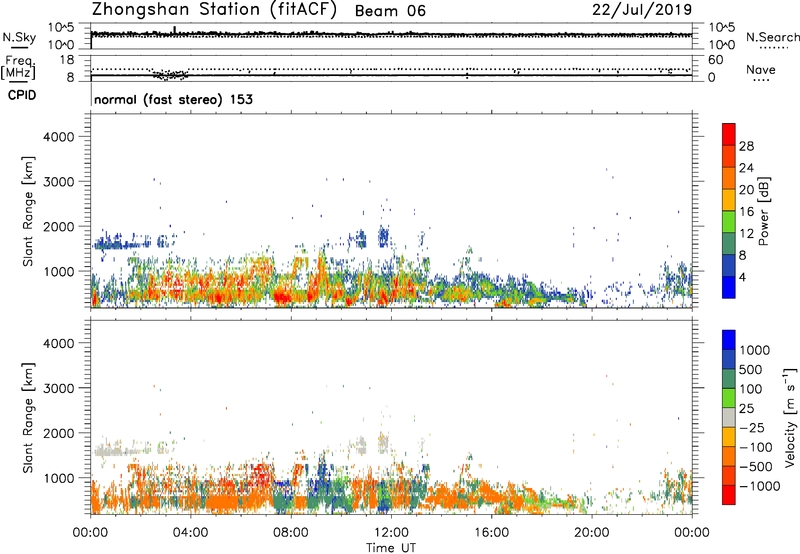Click the 'N.Search' legend label
The height and width of the screenshot is (554, 800).
coord(772,37)
